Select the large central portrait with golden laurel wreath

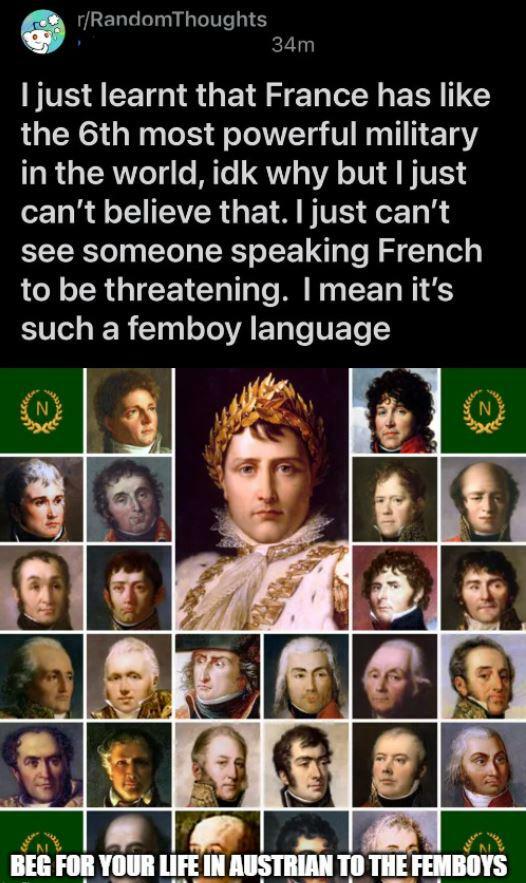pos(262,499)
